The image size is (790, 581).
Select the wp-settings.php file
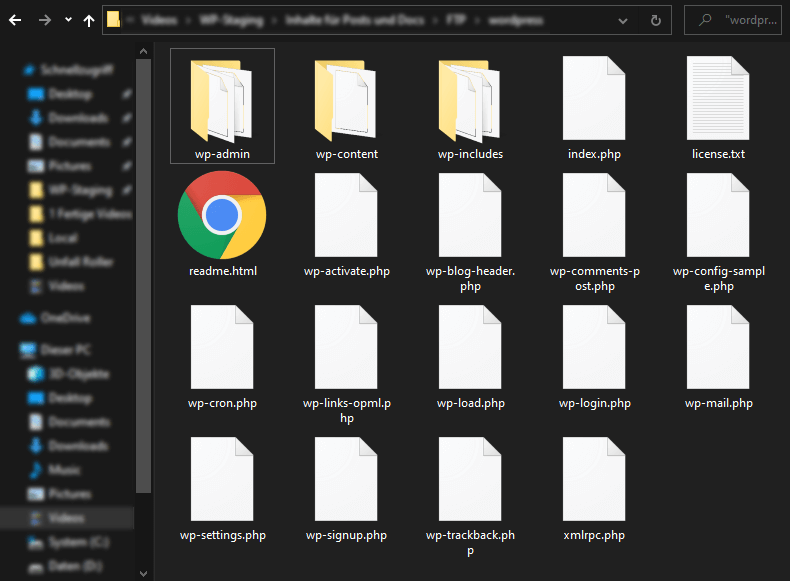click(x=222, y=489)
